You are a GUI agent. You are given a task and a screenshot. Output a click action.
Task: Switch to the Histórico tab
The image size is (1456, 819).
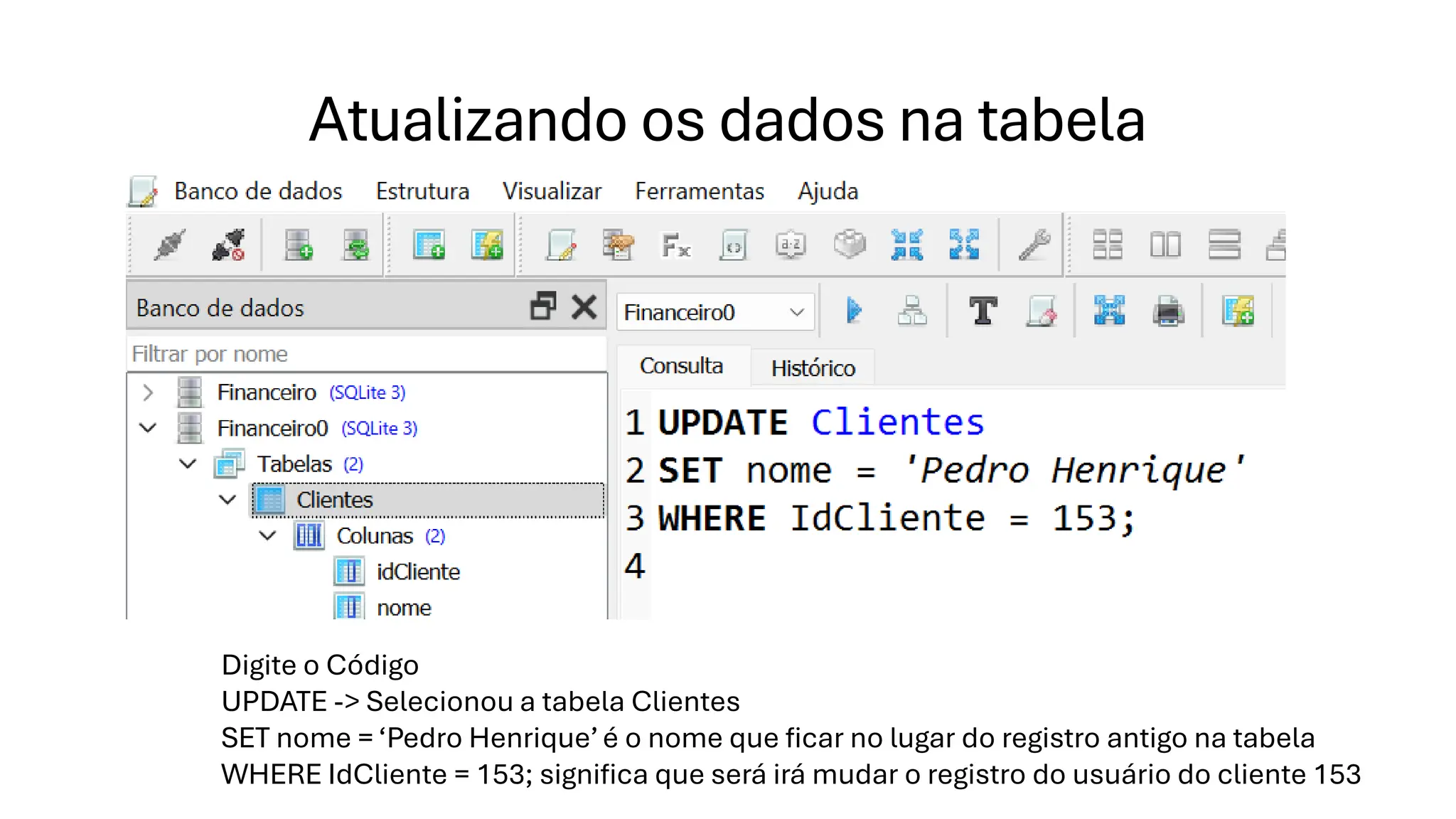coord(813,368)
